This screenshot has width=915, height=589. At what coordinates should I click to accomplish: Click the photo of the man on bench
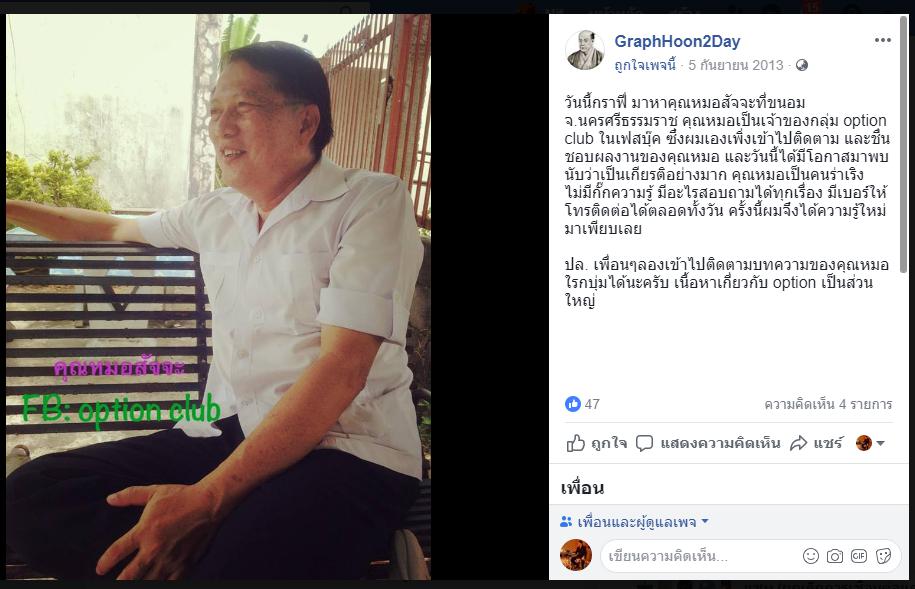click(218, 297)
